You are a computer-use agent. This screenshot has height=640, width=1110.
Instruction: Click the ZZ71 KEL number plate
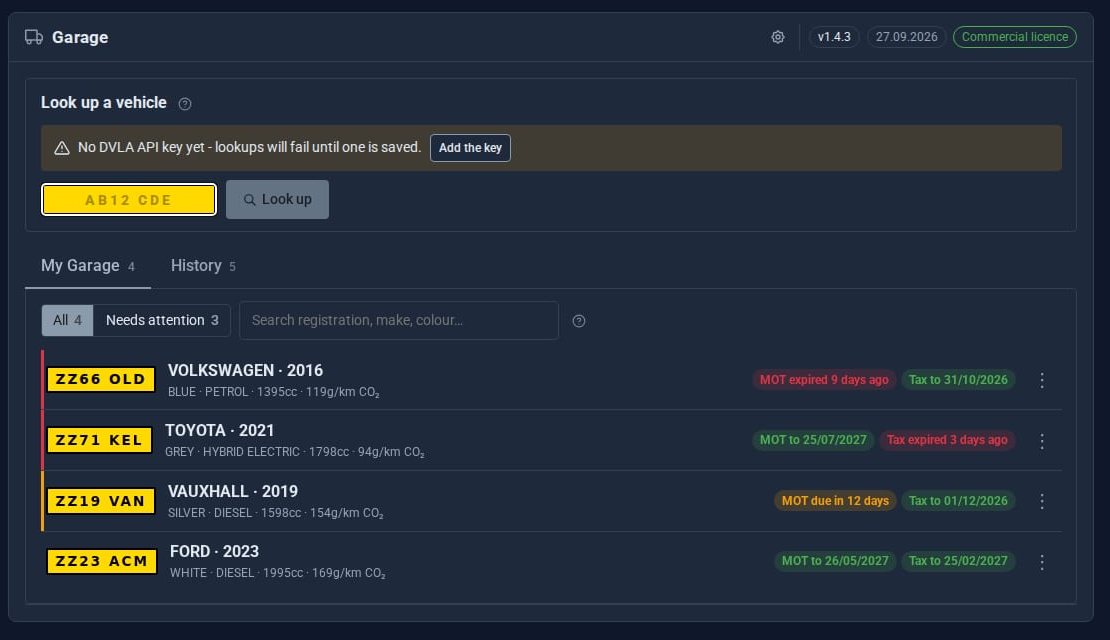pyautogui.click(x=99, y=440)
